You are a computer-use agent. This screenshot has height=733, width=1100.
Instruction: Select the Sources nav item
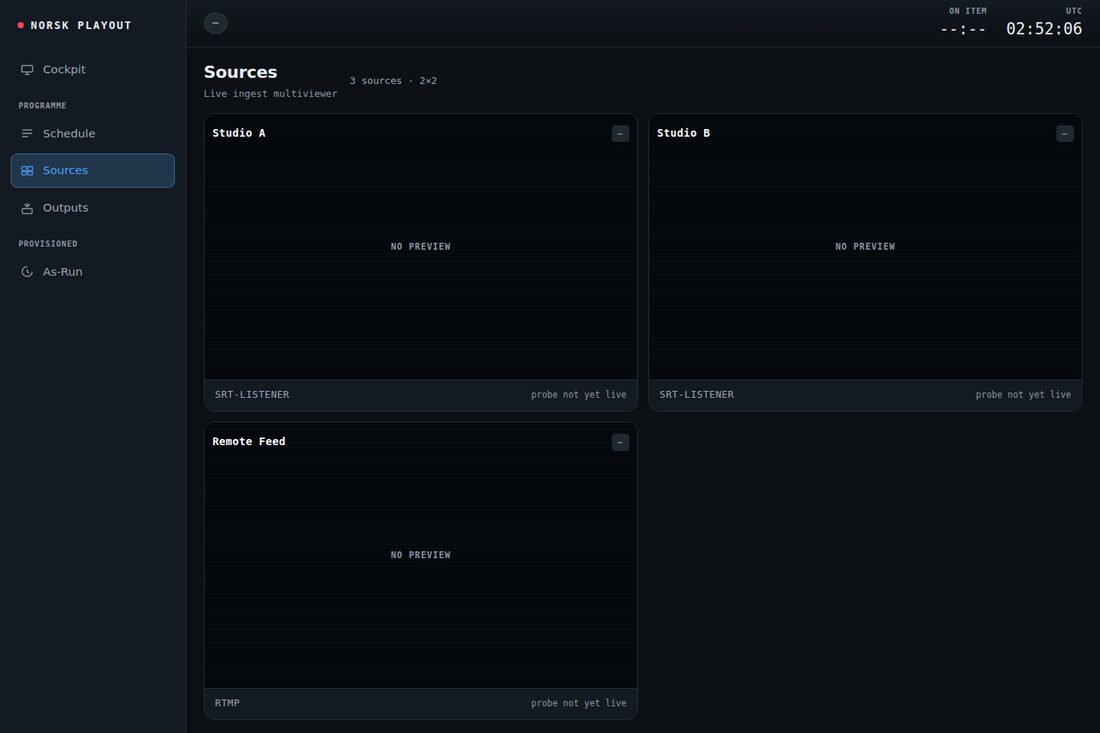point(93,170)
